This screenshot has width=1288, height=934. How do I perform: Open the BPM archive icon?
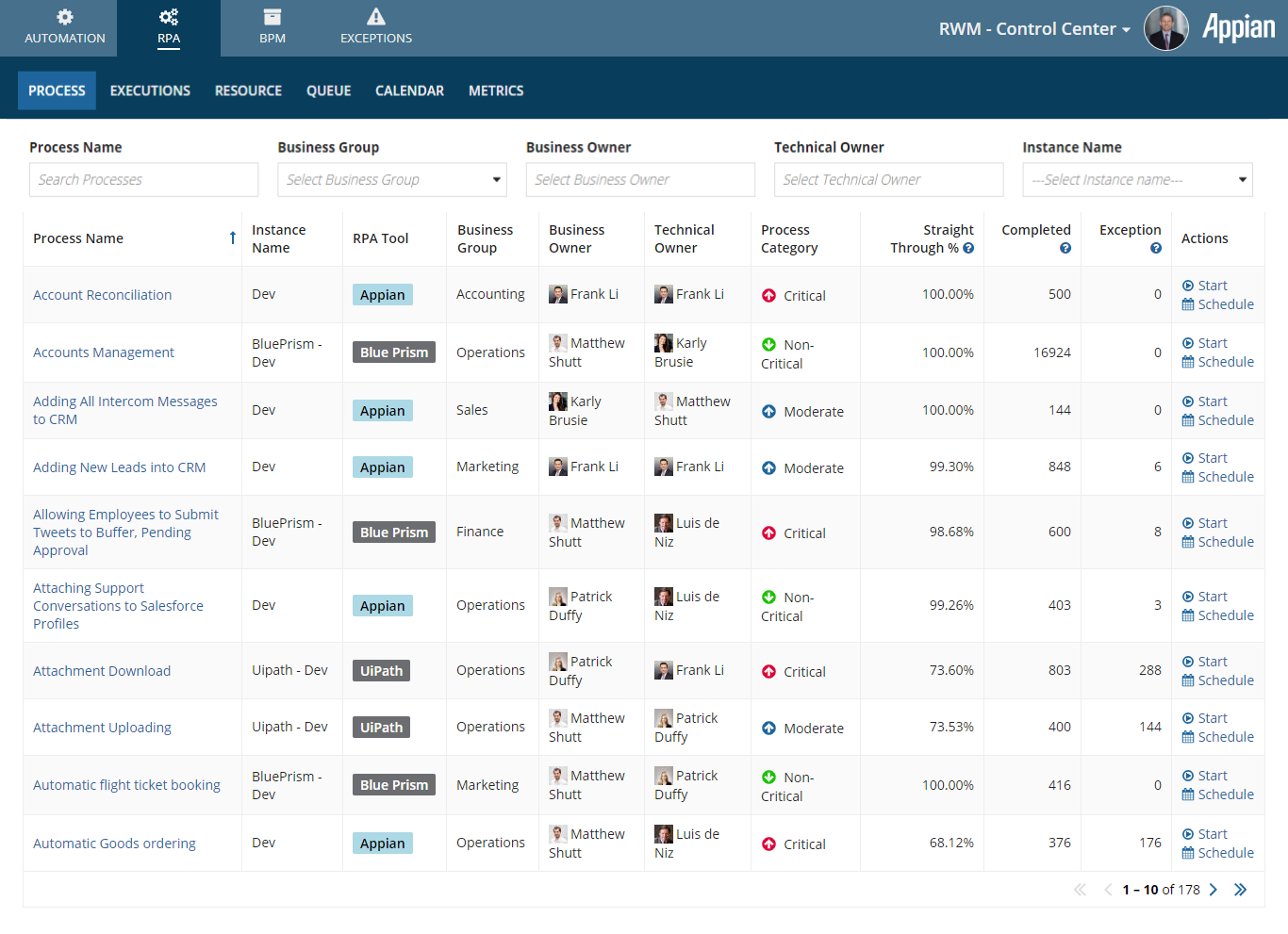[272, 17]
